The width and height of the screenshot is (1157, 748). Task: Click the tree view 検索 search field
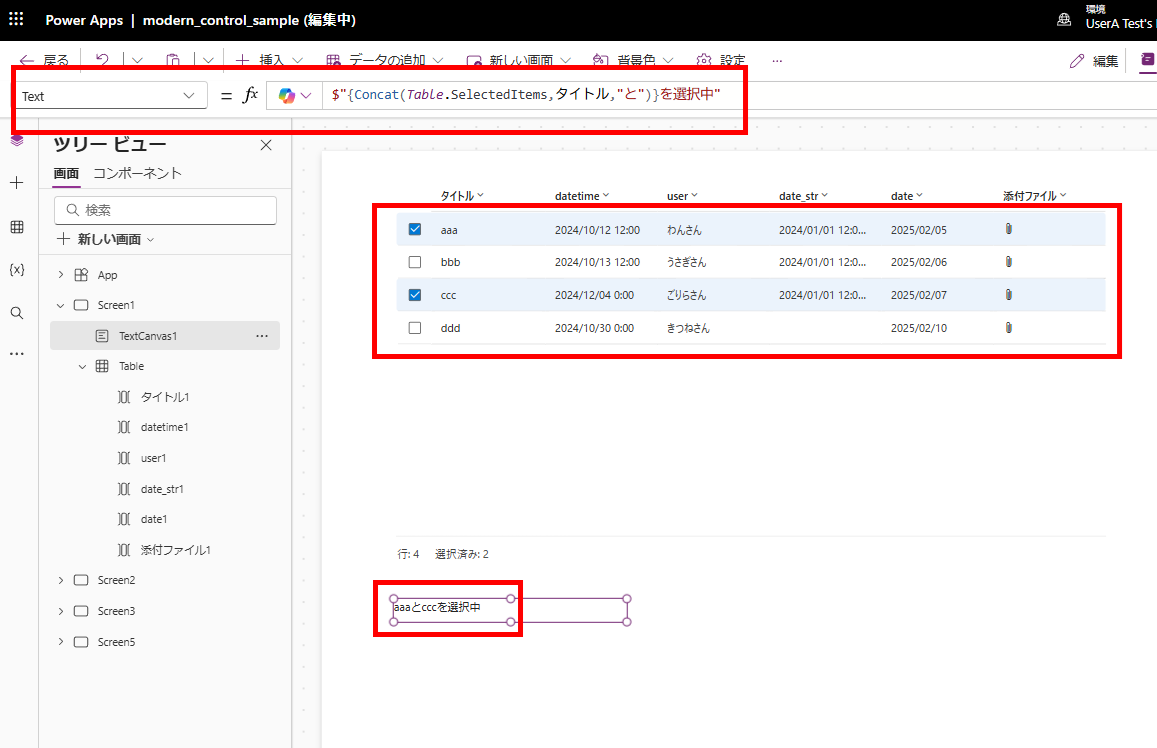[x=165, y=210]
